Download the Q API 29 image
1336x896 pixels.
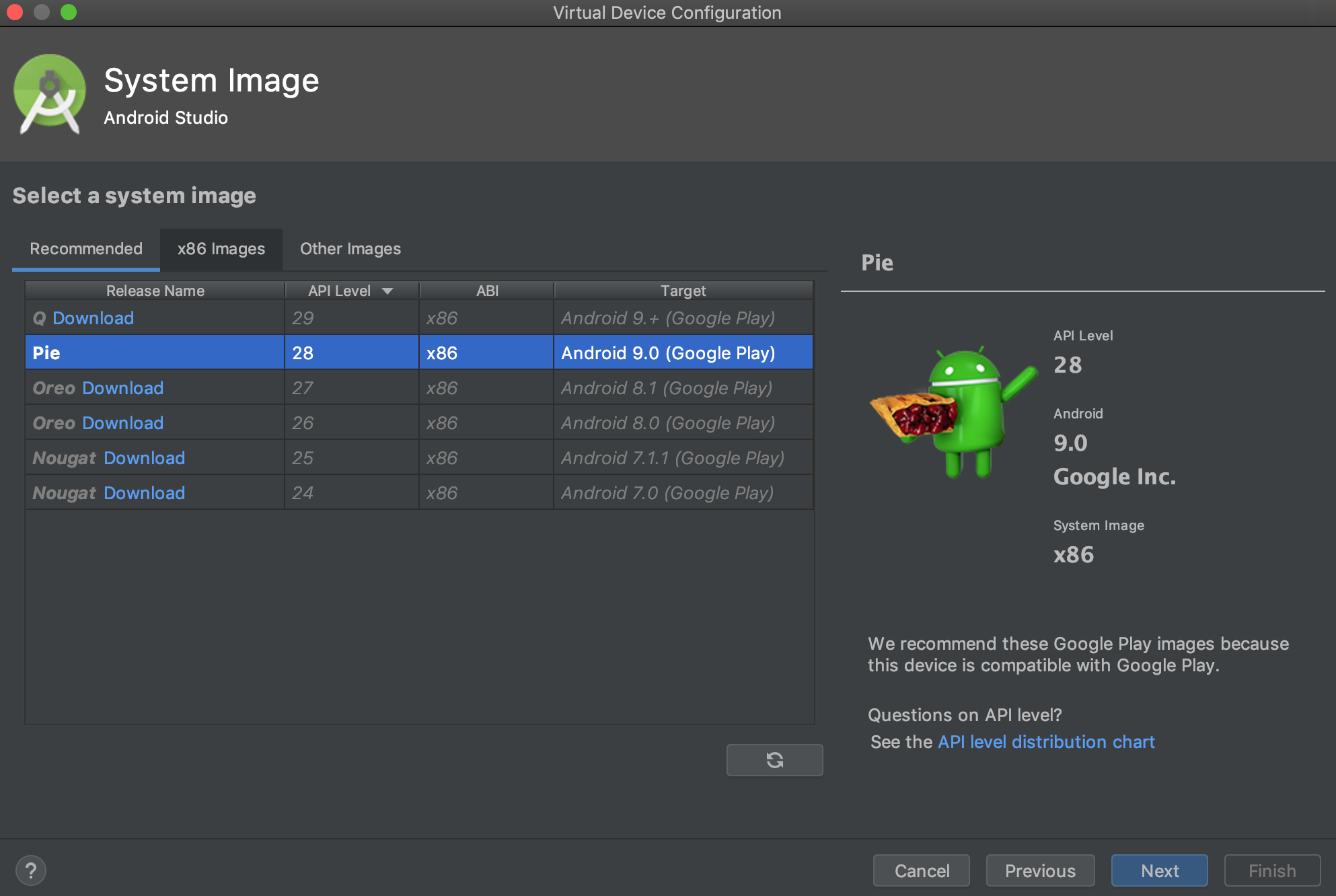pos(93,318)
